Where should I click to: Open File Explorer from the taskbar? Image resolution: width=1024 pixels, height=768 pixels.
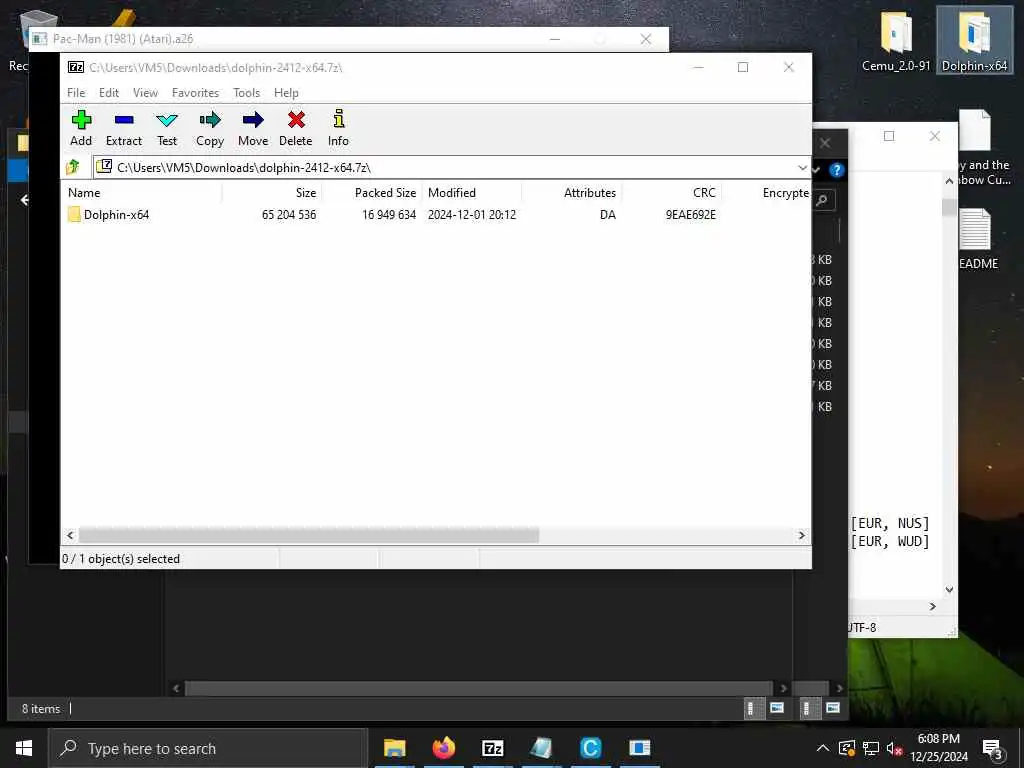(394, 748)
